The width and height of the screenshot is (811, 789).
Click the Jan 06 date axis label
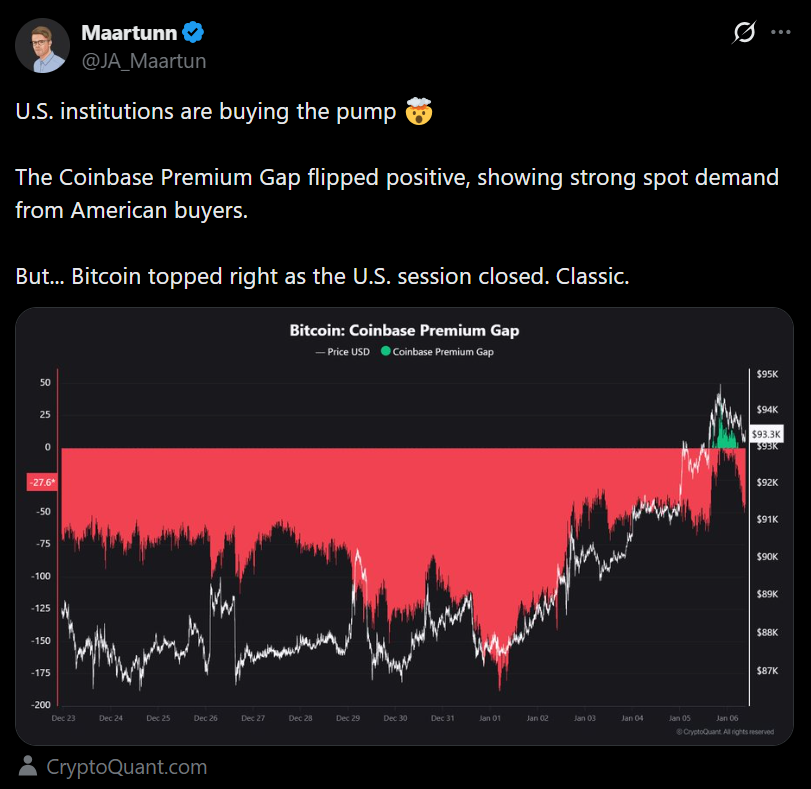(727, 718)
